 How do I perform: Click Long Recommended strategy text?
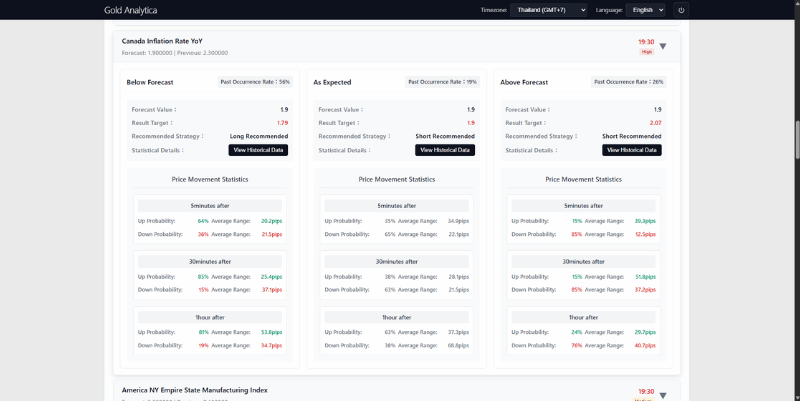coord(259,136)
